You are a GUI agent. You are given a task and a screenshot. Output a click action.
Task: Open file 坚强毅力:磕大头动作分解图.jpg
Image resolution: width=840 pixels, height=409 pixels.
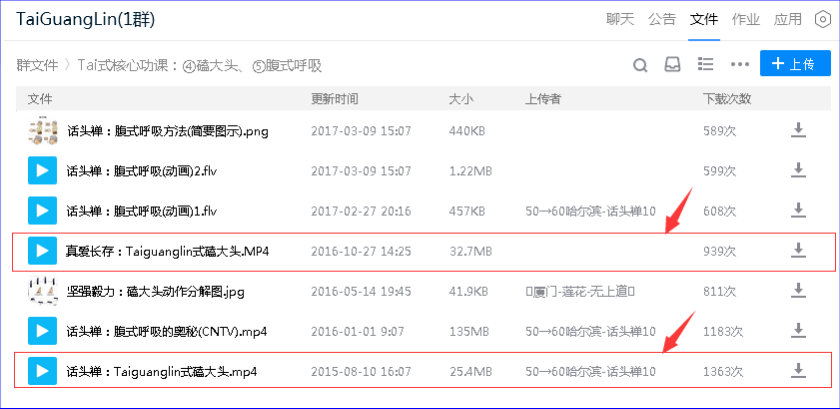(155, 291)
